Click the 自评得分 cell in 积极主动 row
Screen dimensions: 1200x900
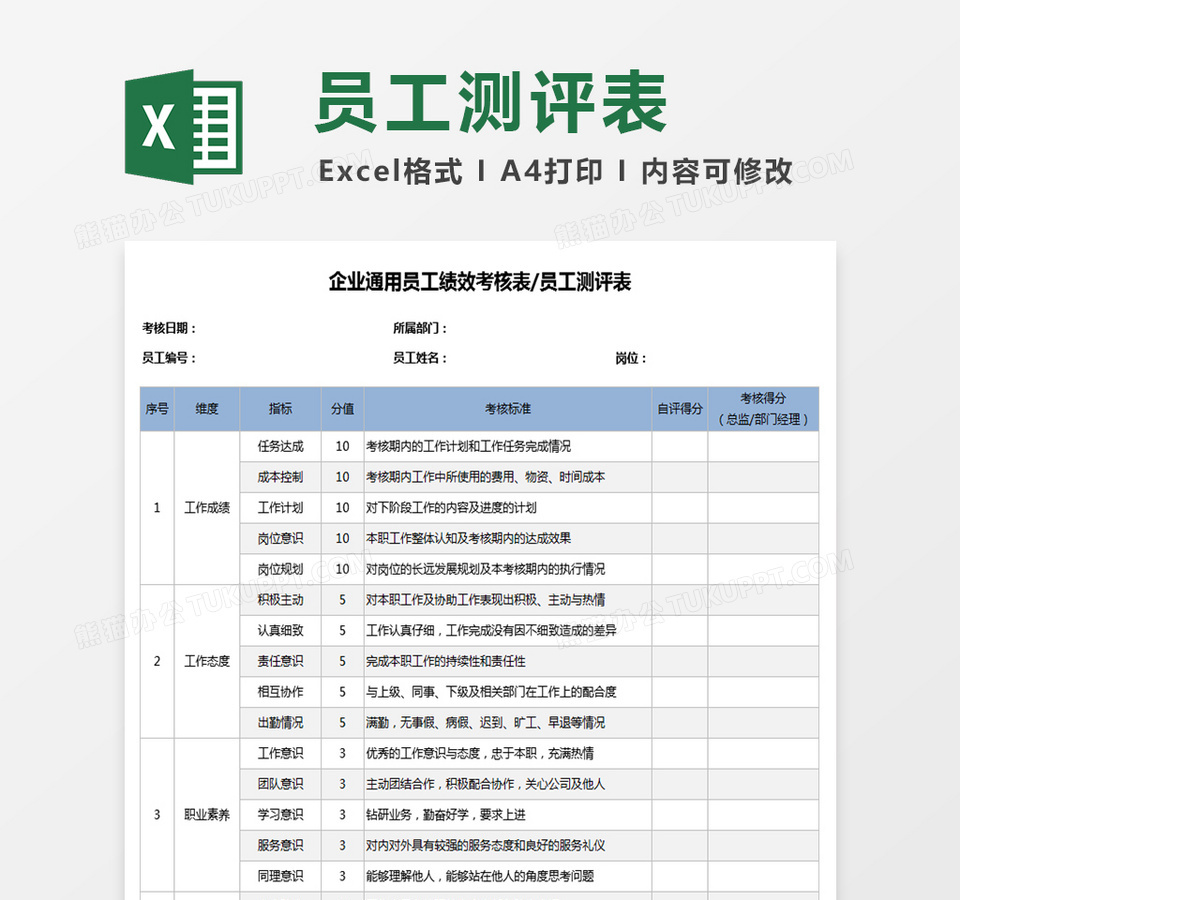(680, 600)
